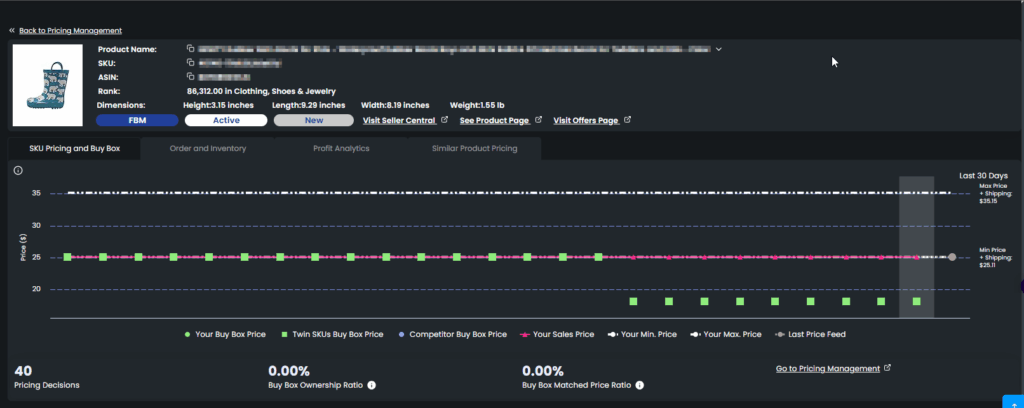Go back to Pricing Management
This screenshot has width=1024, height=408.
pyautogui.click(x=70, y=31)
